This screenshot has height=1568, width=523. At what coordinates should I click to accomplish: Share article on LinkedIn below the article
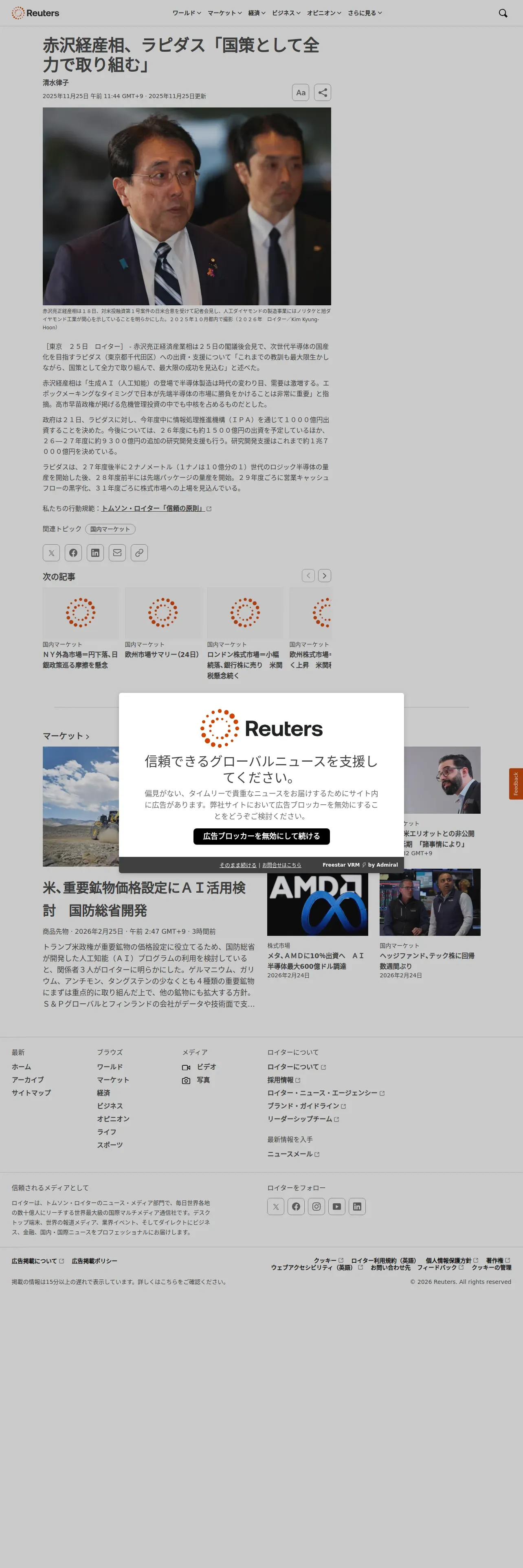(x=95, y=553)
